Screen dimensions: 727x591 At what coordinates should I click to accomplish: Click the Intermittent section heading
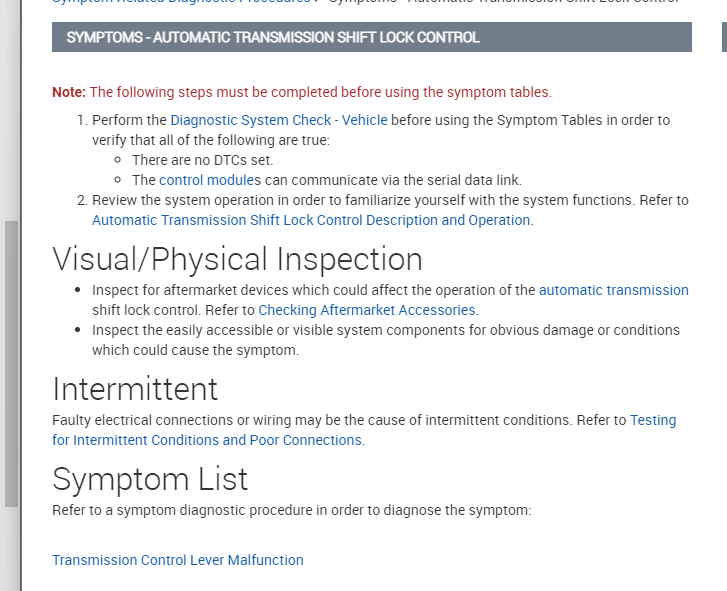135,388
